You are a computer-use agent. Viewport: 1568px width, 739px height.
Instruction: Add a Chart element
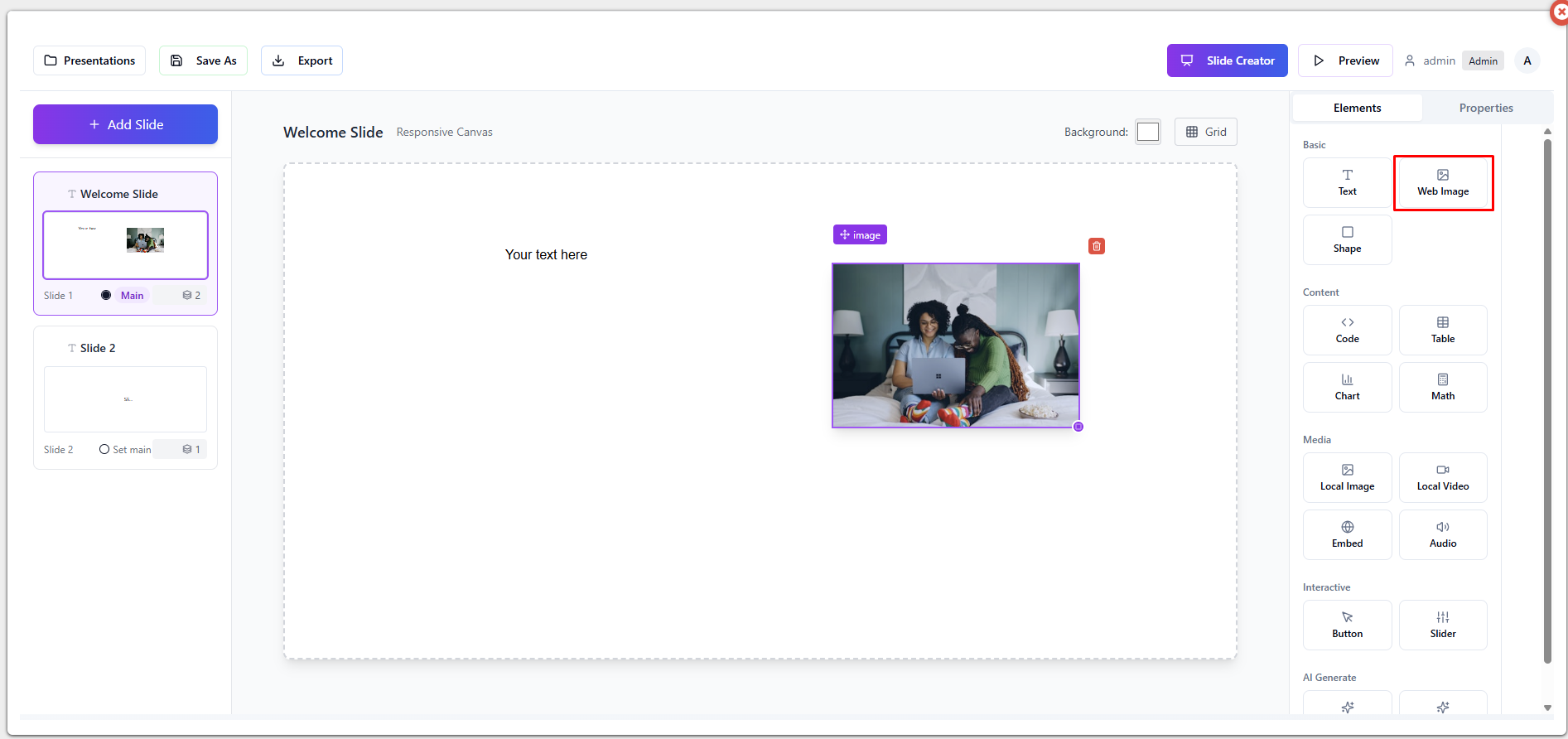click(1347, 387)
